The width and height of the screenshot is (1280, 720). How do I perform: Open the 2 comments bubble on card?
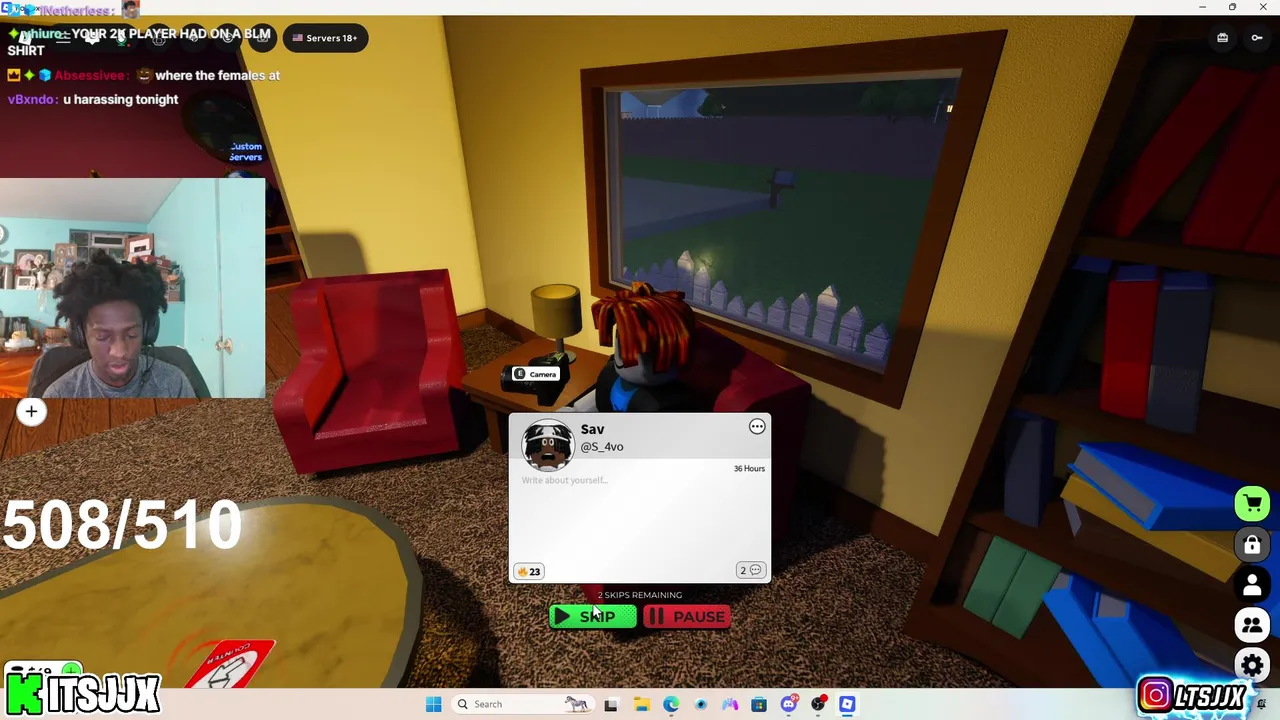coord(751,570)
